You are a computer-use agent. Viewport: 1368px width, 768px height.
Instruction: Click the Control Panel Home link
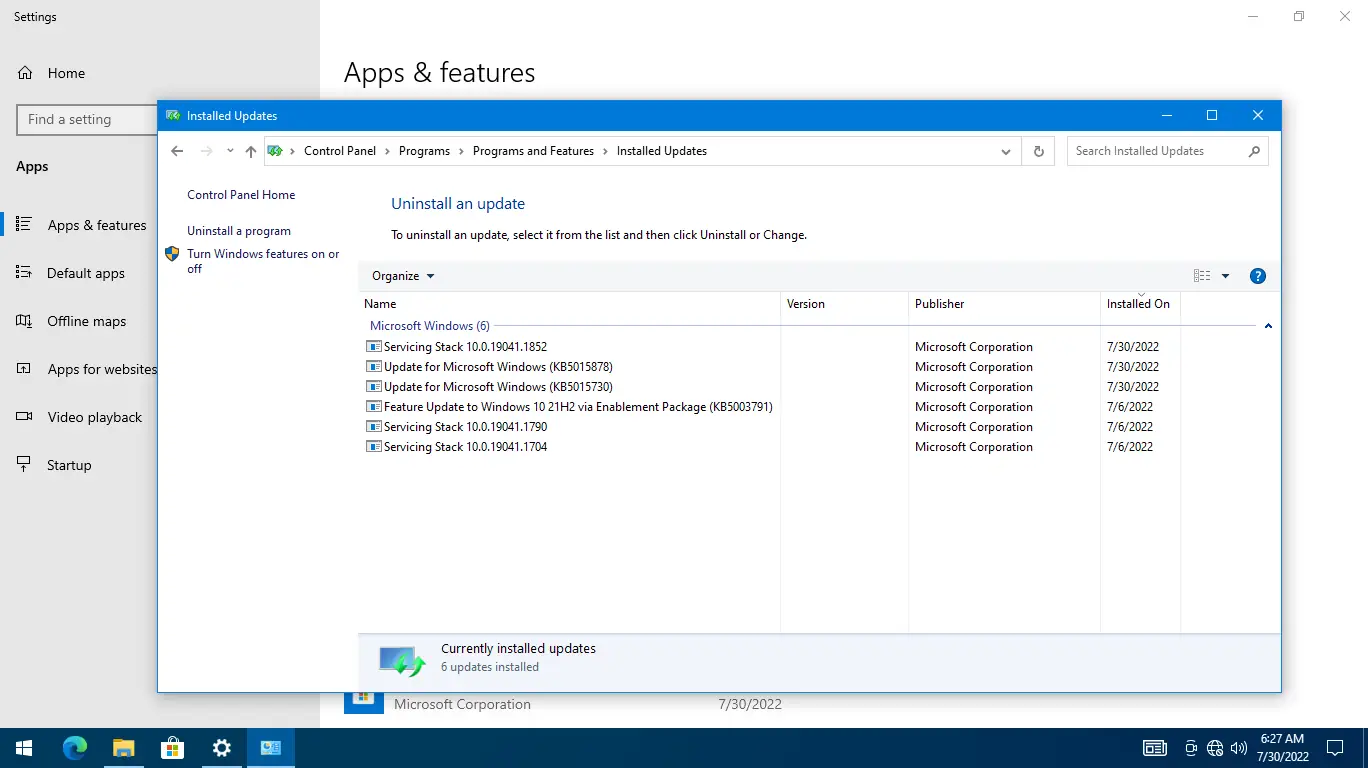point(241,195)
